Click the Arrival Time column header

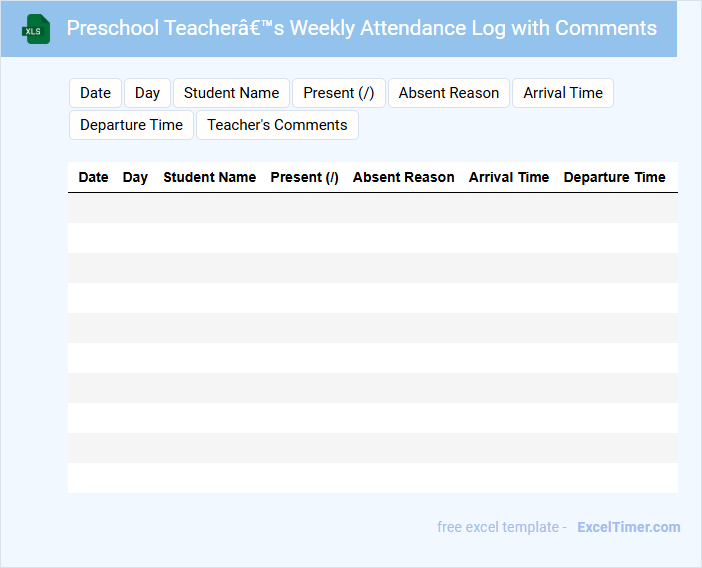pos(508,177)
